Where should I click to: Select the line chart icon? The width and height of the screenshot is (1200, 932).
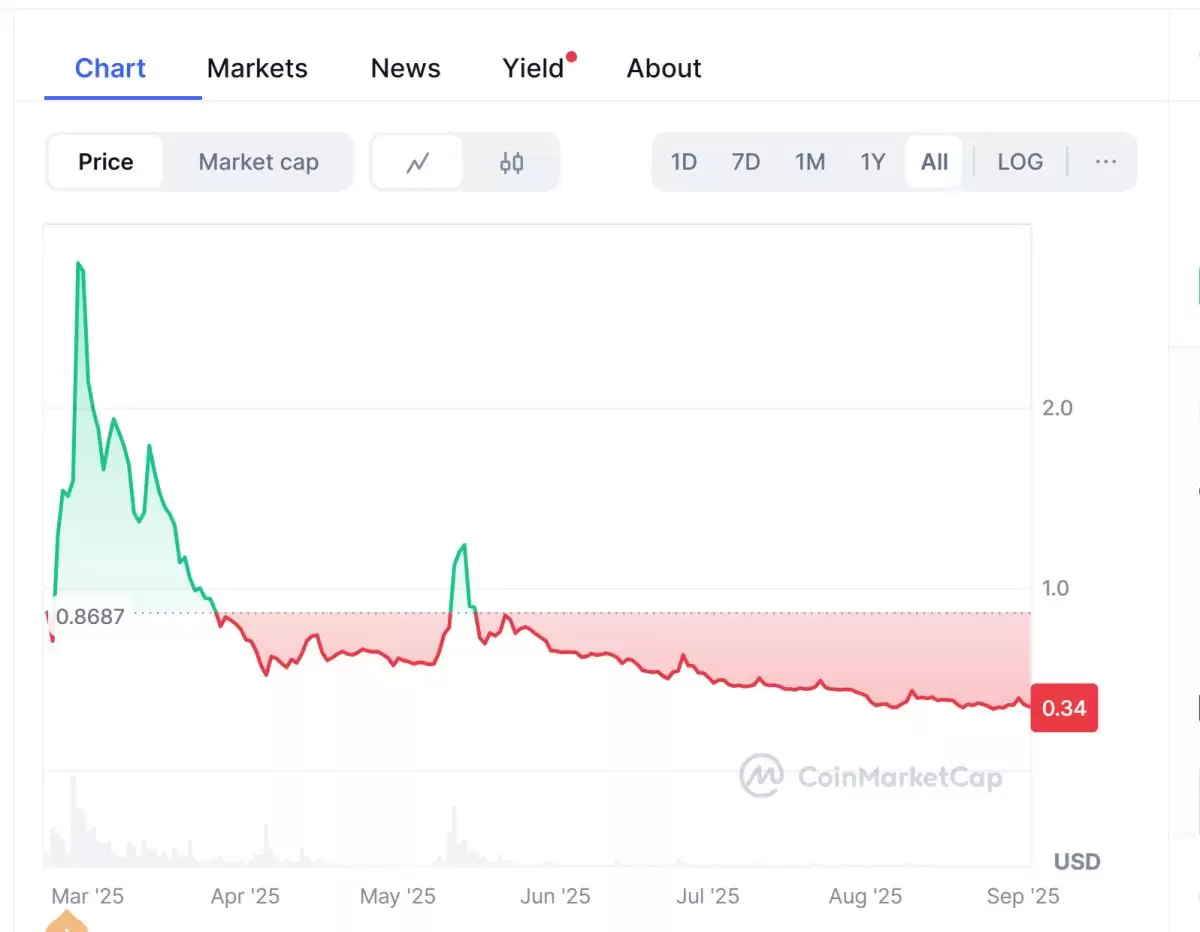tap(417, 162)
